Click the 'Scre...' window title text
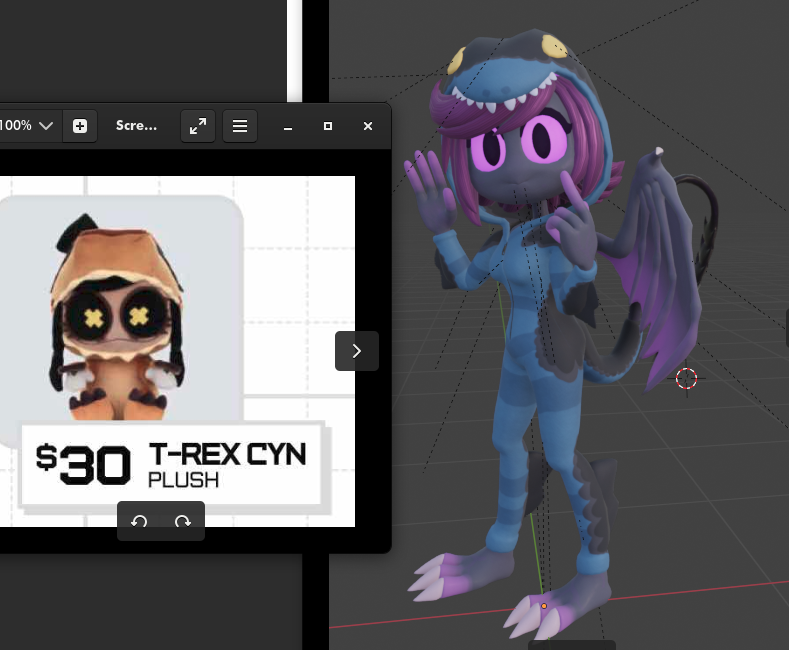This screenshot has height=650, width=789. [x=136, y=126]
